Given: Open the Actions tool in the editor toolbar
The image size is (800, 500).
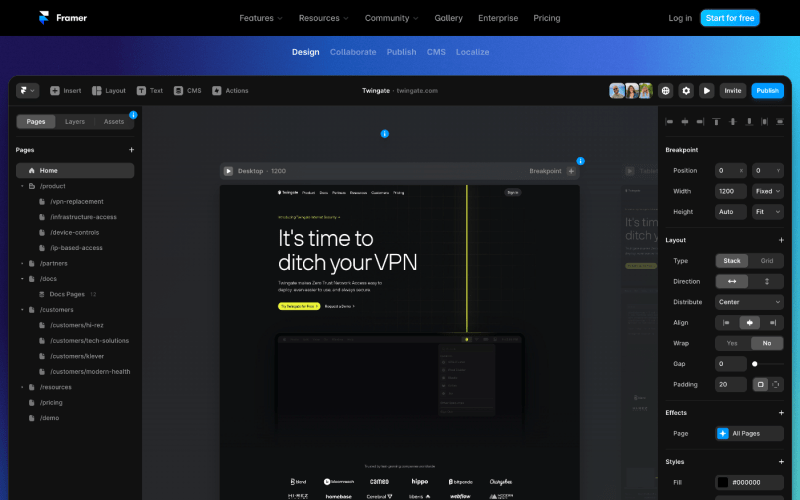Looking at the screenshot, I should (230, 91).
